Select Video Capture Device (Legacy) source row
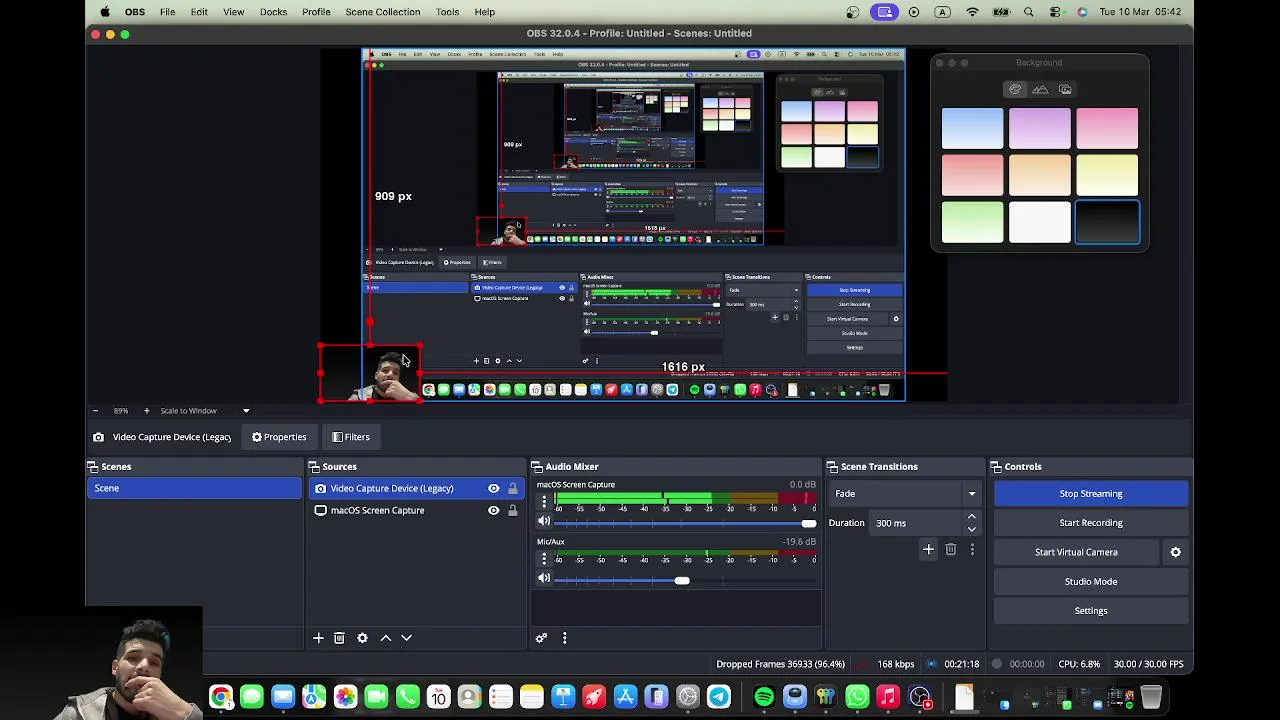 coord(415,488)
